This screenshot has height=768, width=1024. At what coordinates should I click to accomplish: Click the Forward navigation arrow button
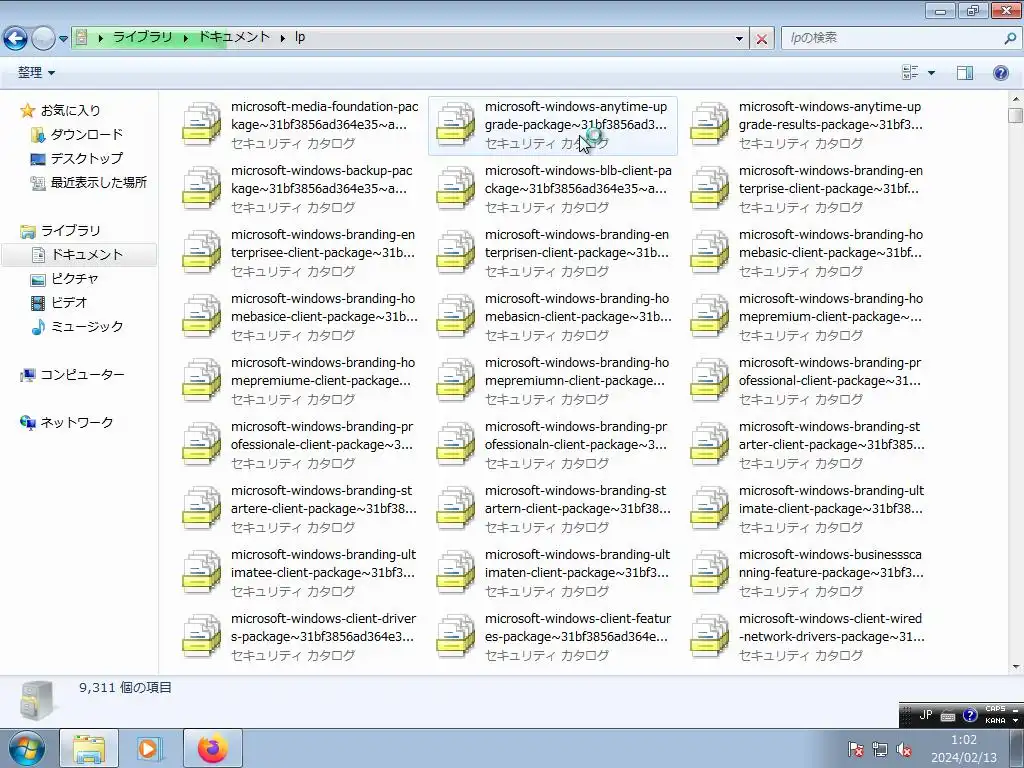coord(43,39)
